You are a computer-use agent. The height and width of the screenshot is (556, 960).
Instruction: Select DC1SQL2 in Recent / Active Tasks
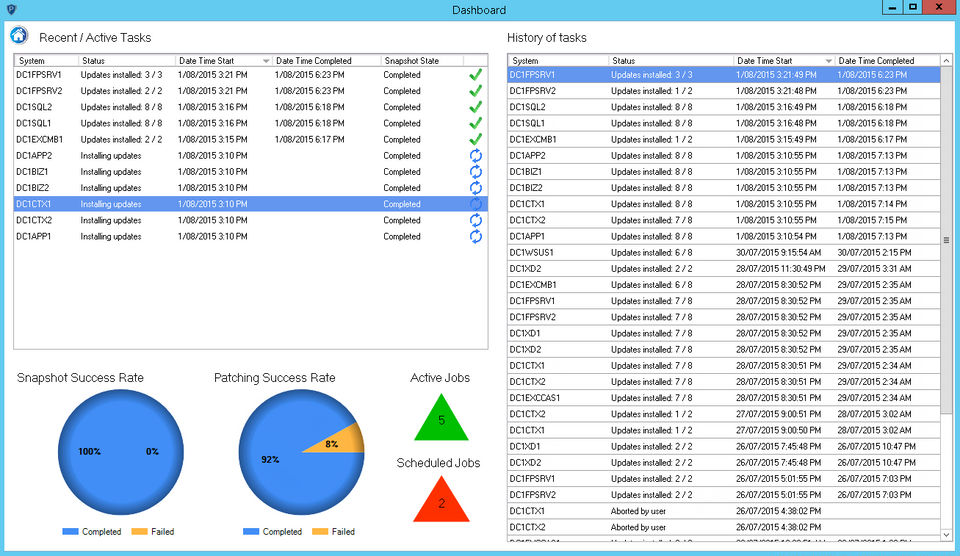[250, 107]
